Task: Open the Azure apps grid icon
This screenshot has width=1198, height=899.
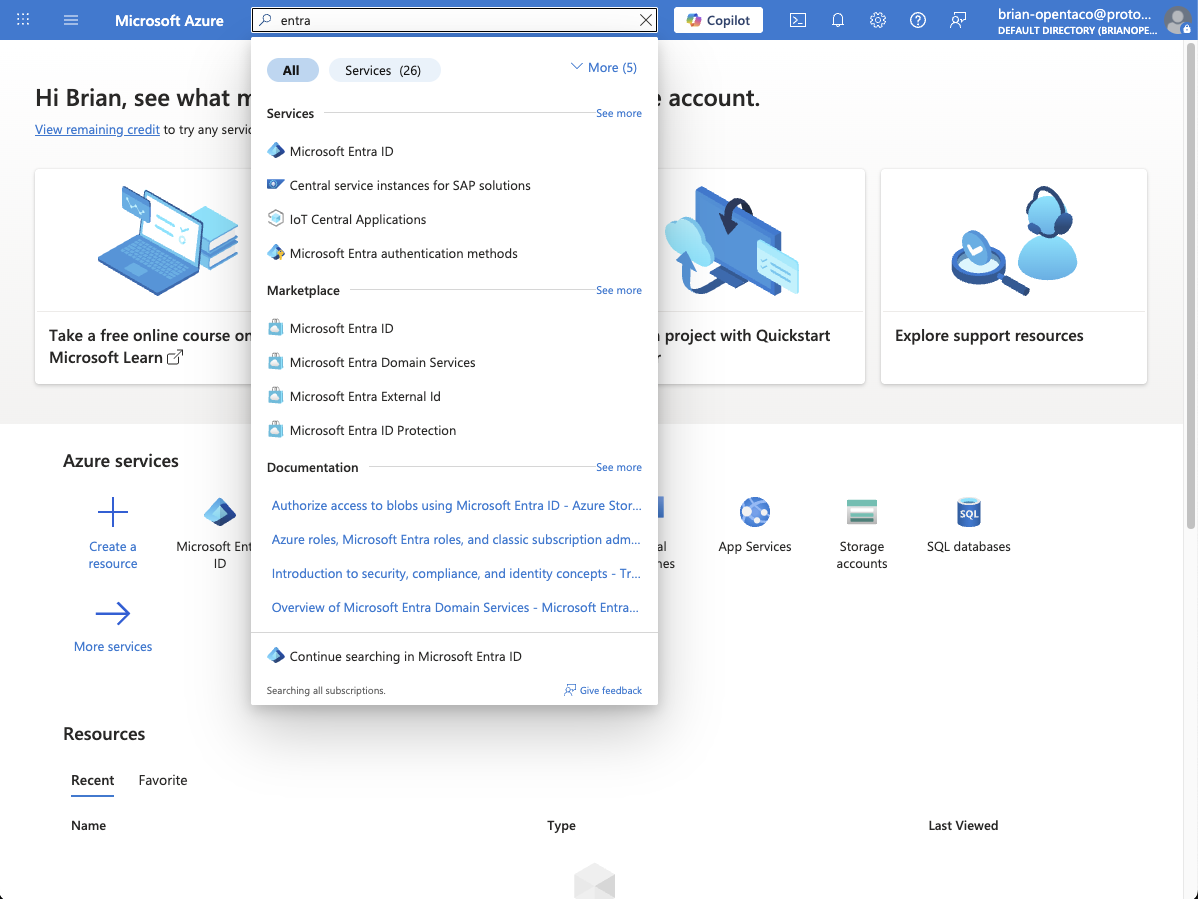Action: (x=23, y=20)
